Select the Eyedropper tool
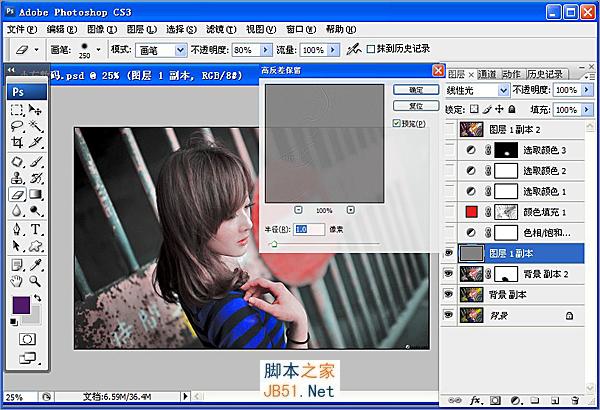The height and width of the screenshot is (410, 600). coord(36,265)
